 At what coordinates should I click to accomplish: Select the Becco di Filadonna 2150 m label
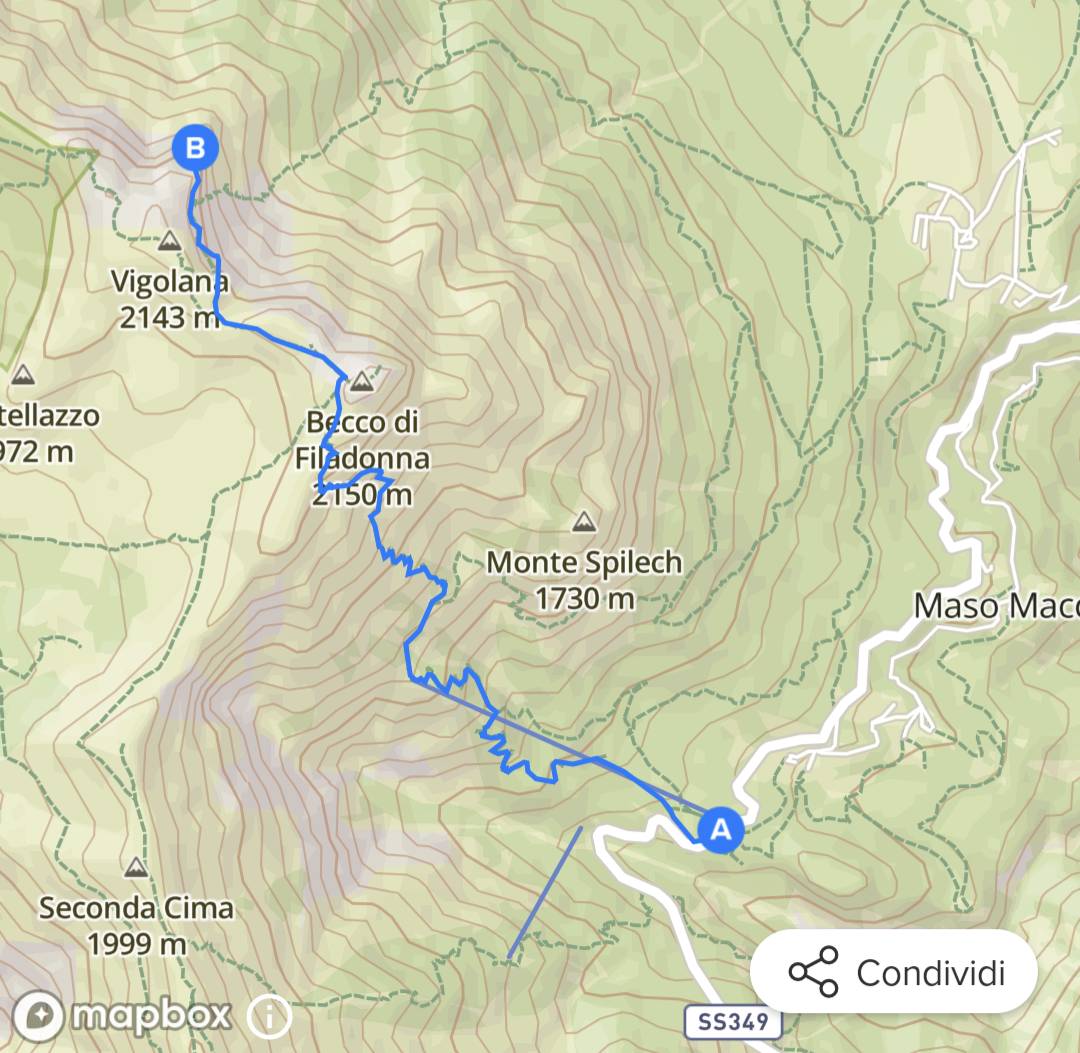[x=362, y=458]
